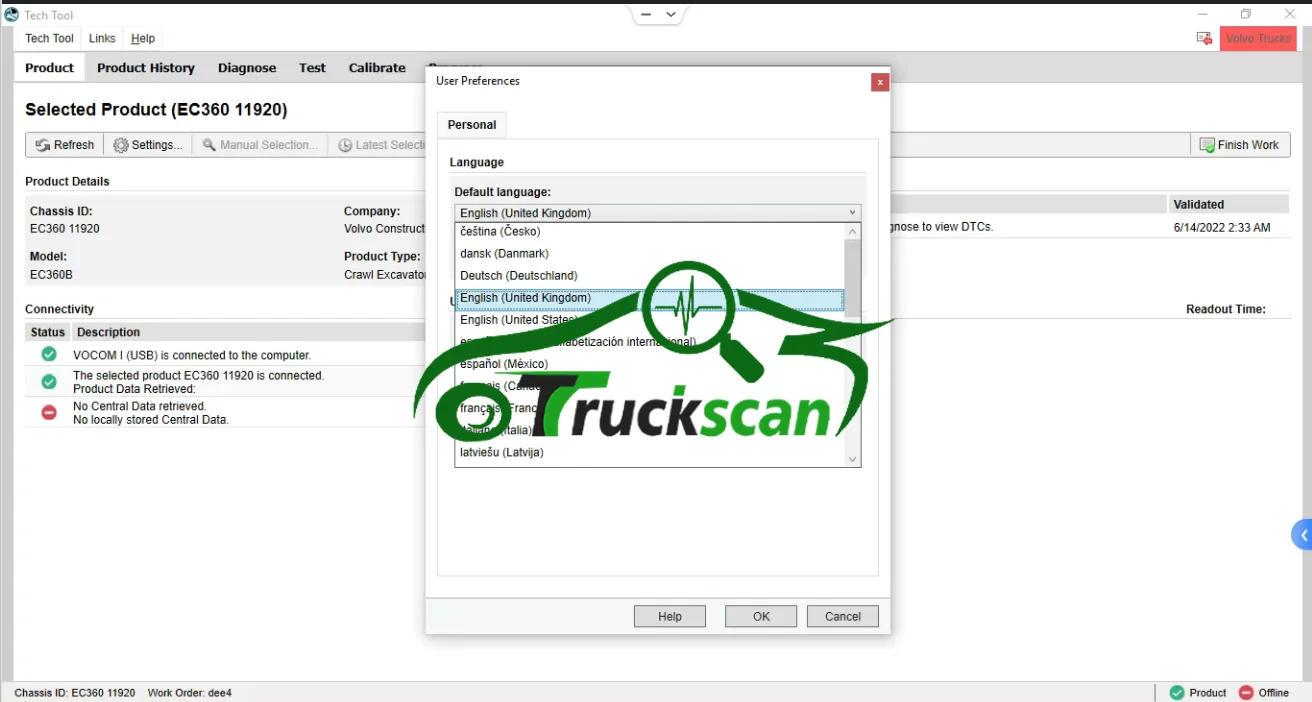
Task: Click the Cancel button in dialog
Action: [x=843, y=617]
